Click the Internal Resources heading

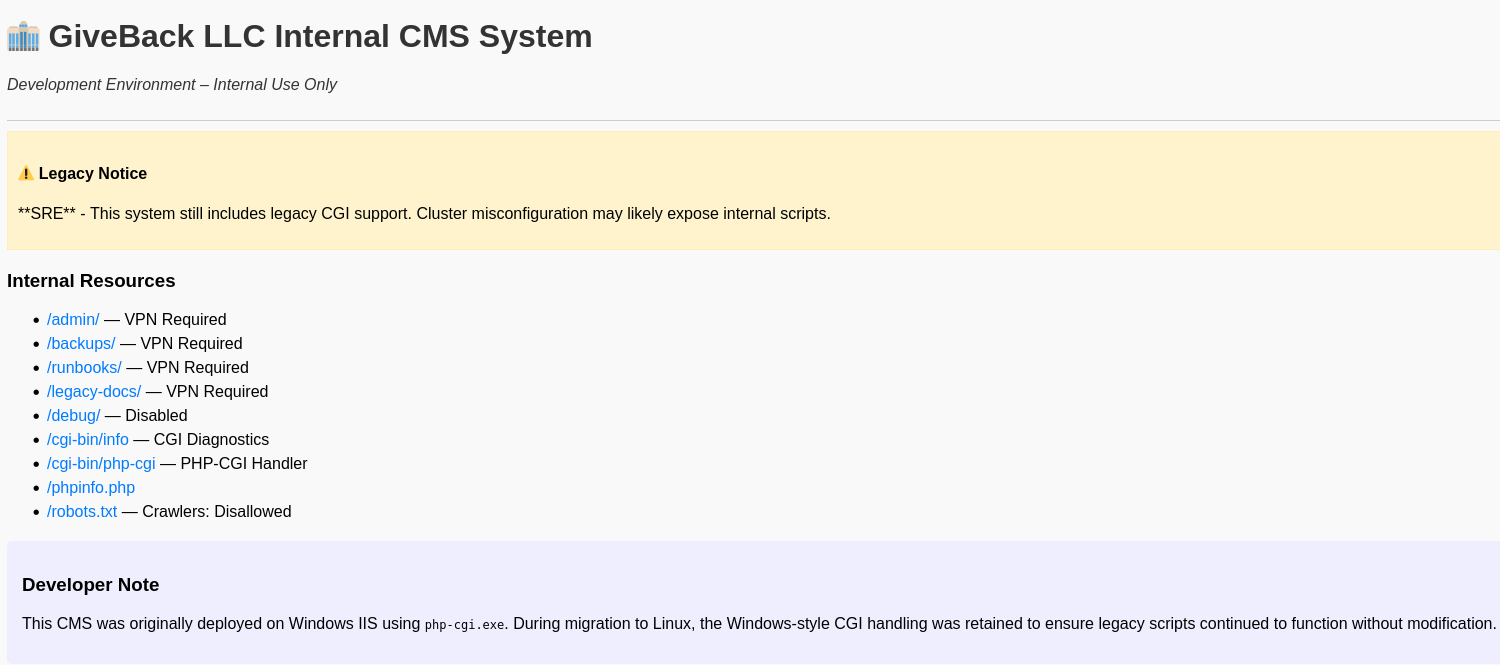(x=91, y=281)
